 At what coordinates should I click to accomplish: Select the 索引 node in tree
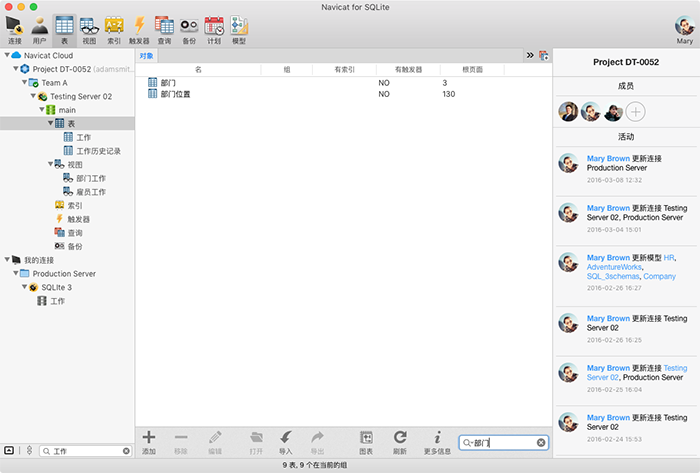(x=75, y=205)
